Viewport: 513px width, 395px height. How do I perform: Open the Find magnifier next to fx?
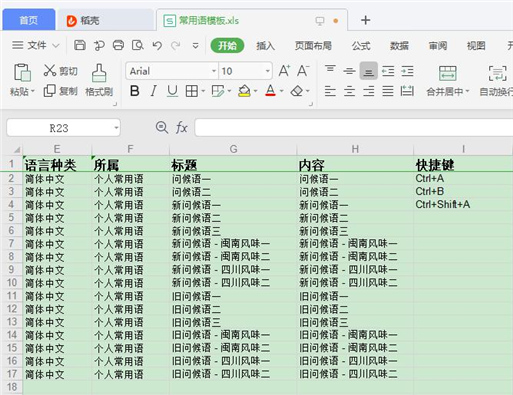(162, 127)
